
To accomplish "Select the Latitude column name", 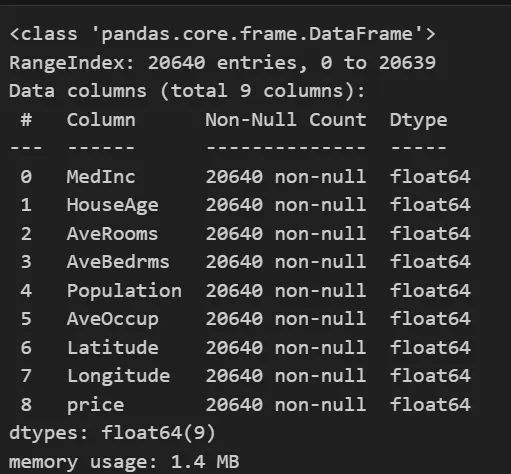I will pyautogui.click(x=112, y=348).
